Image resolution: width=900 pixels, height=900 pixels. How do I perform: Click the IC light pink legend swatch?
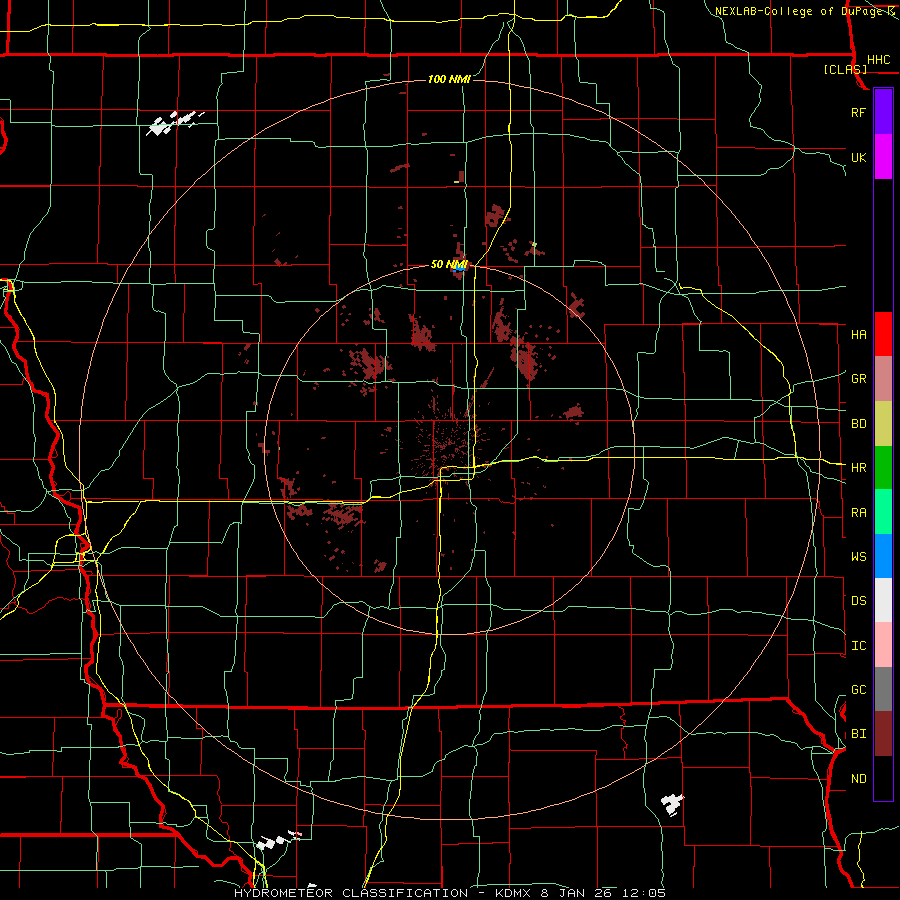[883, 645]
